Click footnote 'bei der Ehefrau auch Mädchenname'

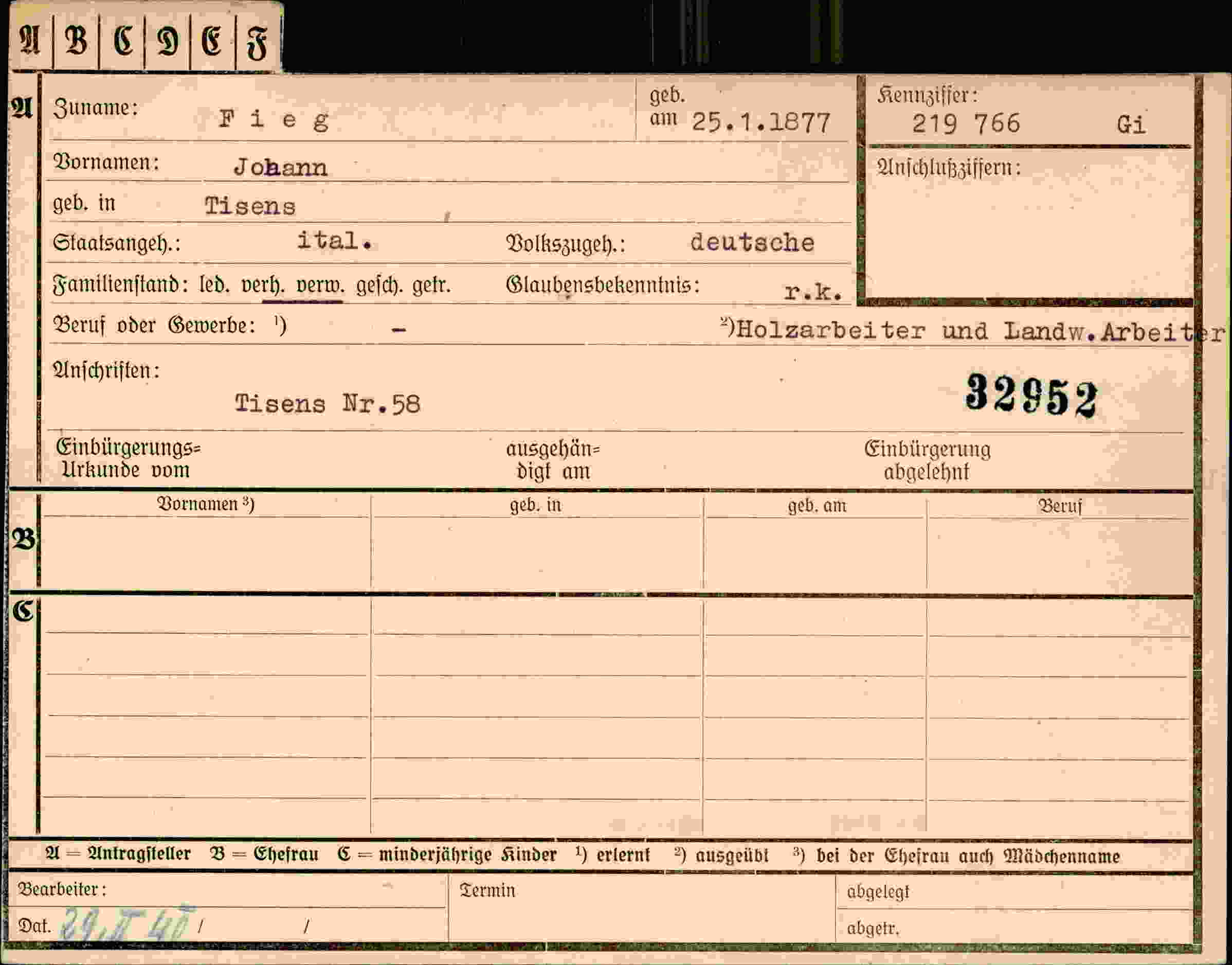[x=968, y=856]
